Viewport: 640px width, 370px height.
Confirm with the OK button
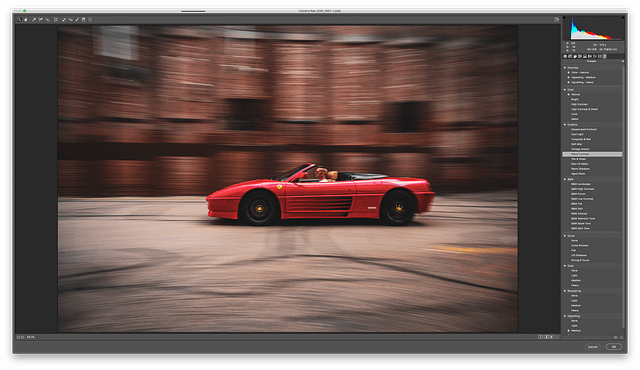click(x=613, y=347)
